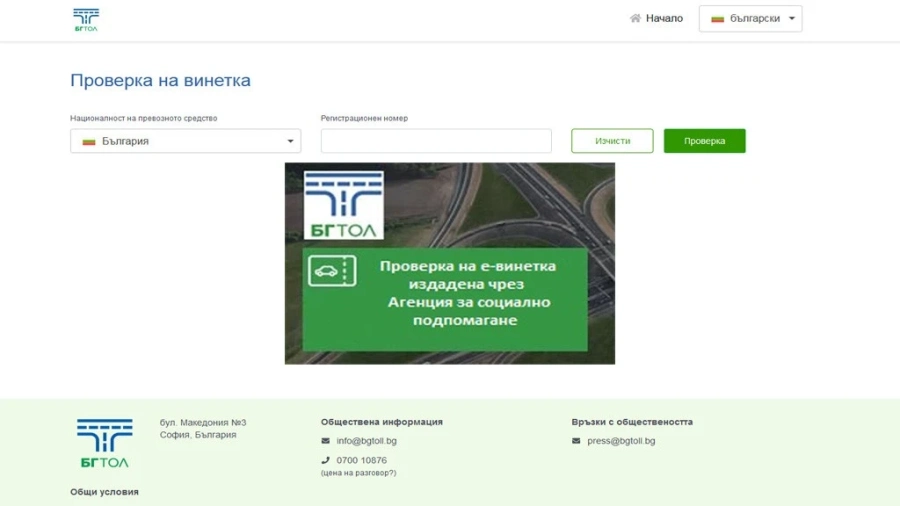Image resolution: width=900 pixels, height=506 pixels.
Task: Open the info@bgtoll.bg email link
Action: click(x=366, y=441)
